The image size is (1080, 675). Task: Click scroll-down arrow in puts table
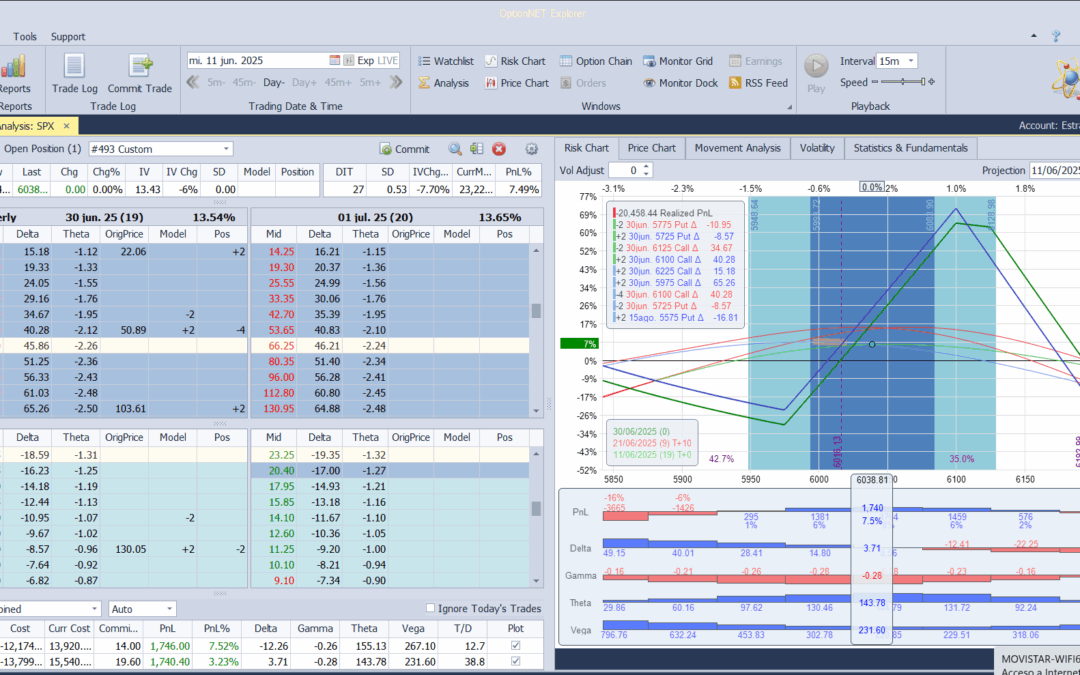pos(536,581)
